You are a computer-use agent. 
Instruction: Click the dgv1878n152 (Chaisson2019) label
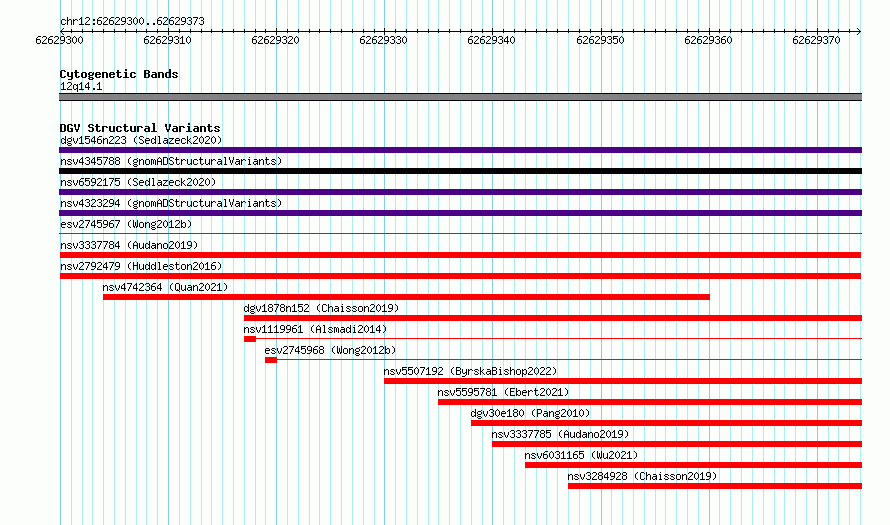click(x=321, y=308)
